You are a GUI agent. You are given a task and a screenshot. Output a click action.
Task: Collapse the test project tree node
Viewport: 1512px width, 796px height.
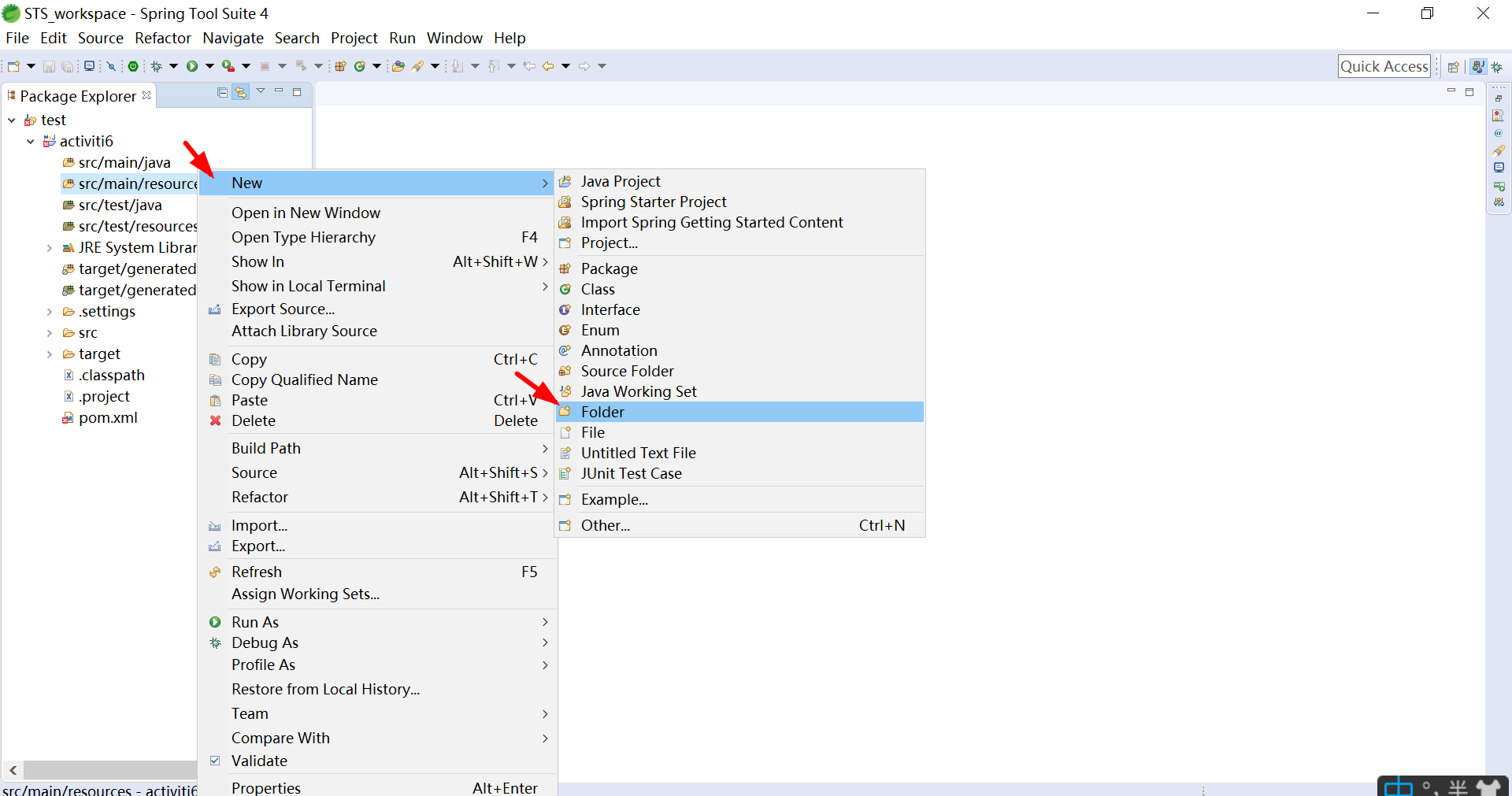coord(12,120)
